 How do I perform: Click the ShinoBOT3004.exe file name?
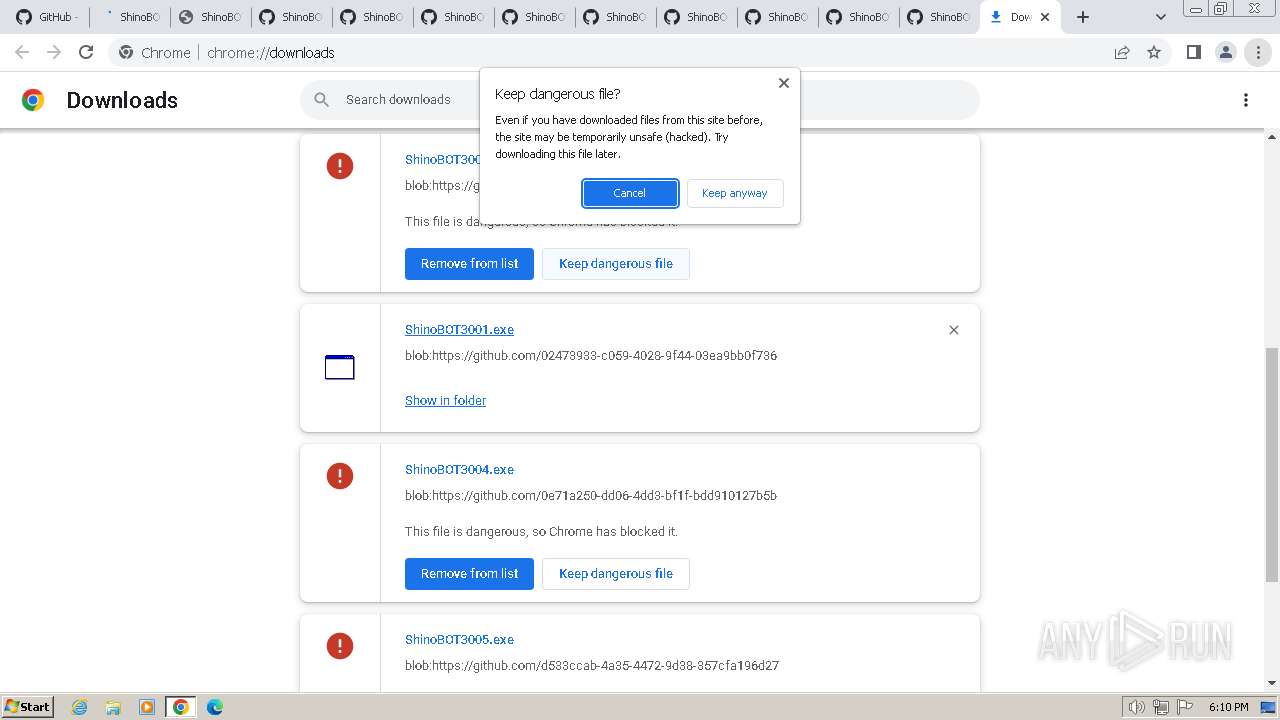coord(459,469)
